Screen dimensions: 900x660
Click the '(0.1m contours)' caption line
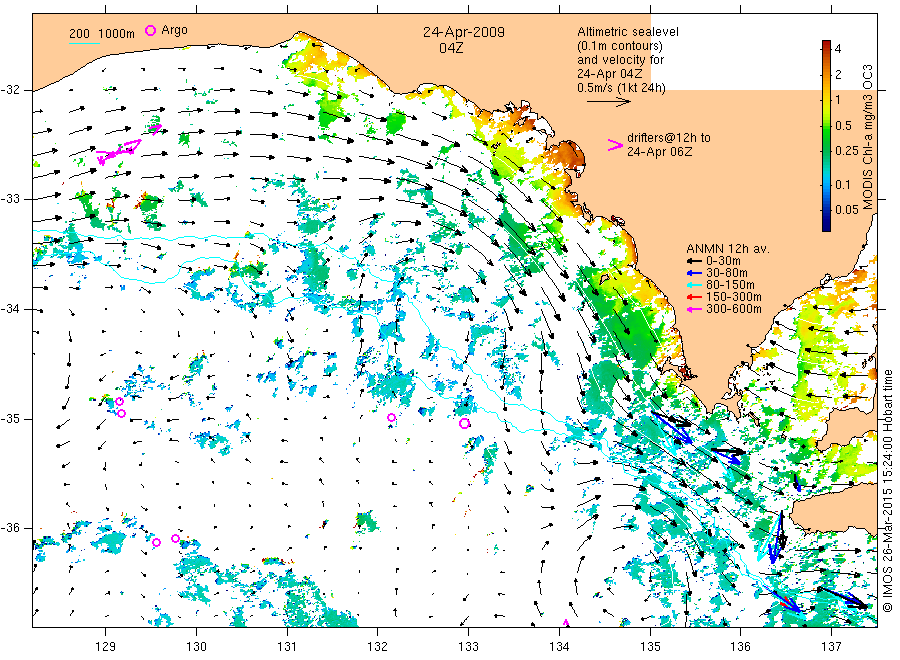pyautogui.click(x=620, y=46)
